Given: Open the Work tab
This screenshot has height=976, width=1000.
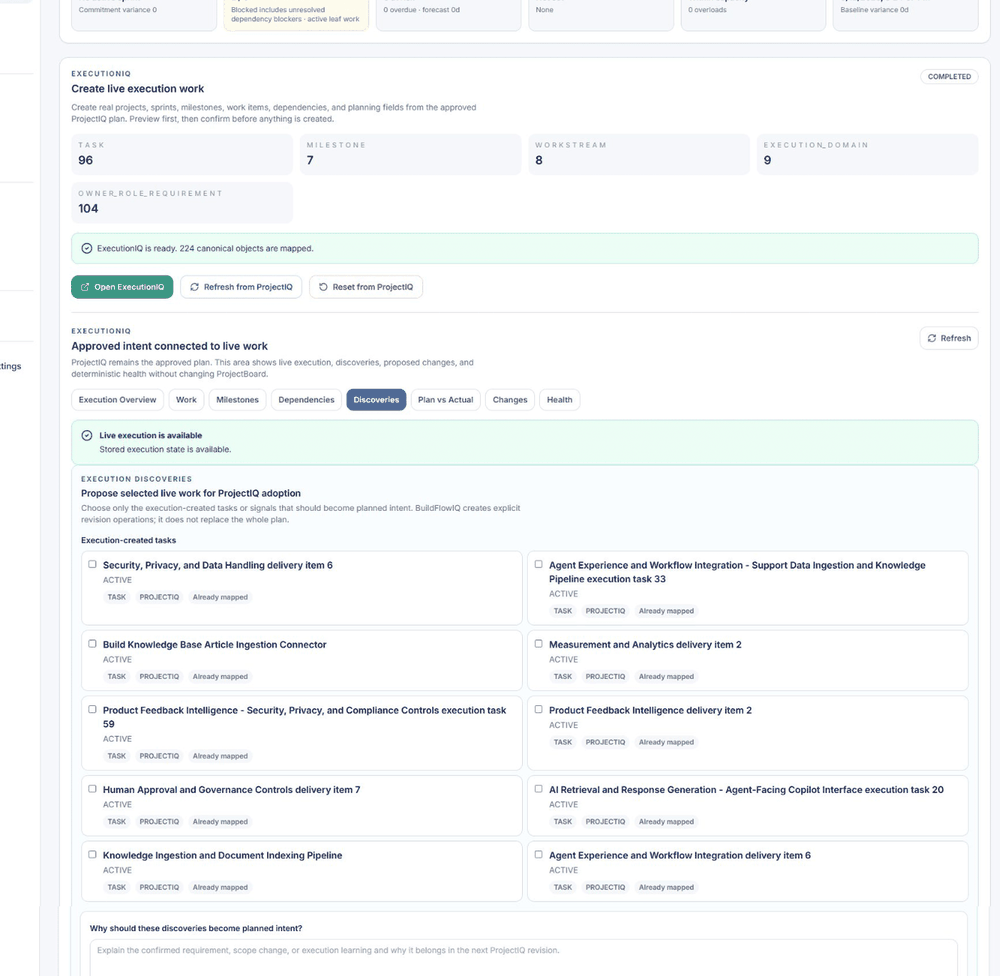Looking at the screenshot, I should tap(186, 400).
